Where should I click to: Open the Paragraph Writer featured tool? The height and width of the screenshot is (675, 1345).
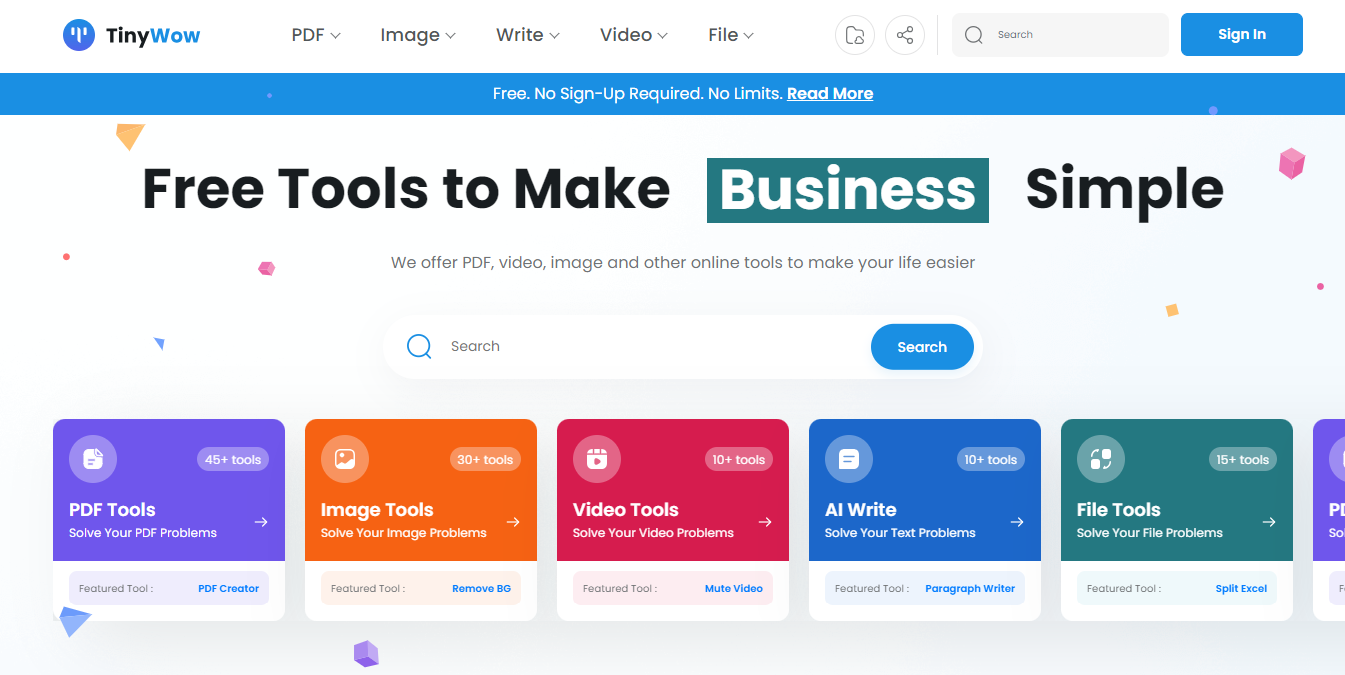(970, 589)
